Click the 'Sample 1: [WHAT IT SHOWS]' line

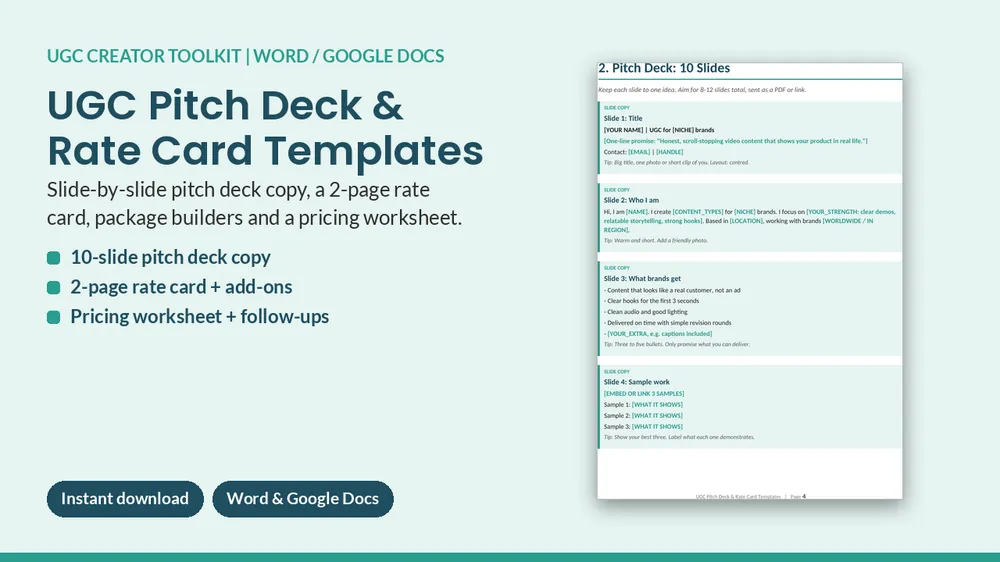643,405
